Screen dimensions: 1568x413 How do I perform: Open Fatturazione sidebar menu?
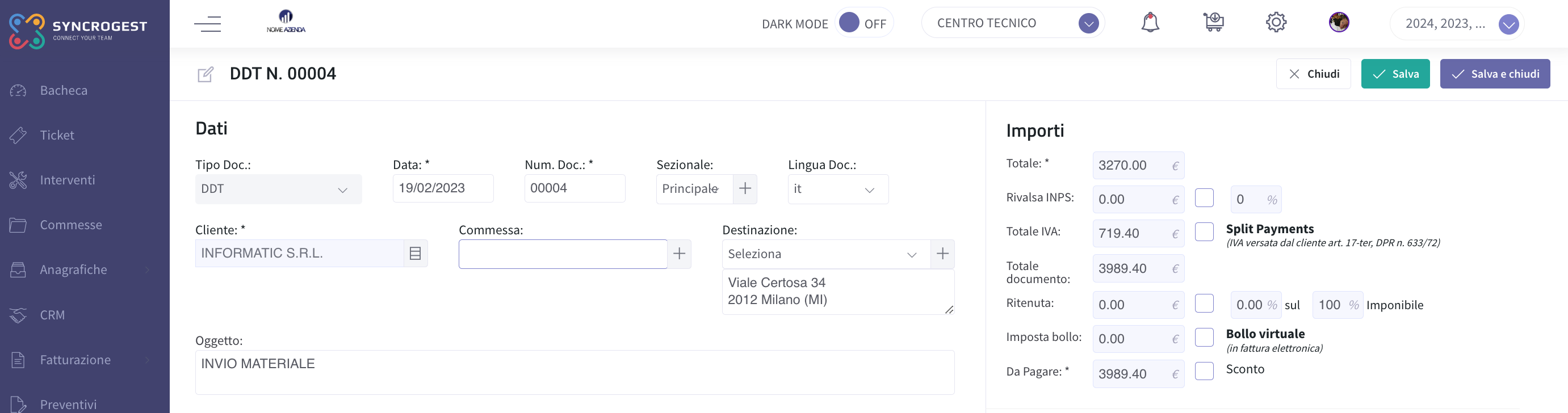(76, 360)
